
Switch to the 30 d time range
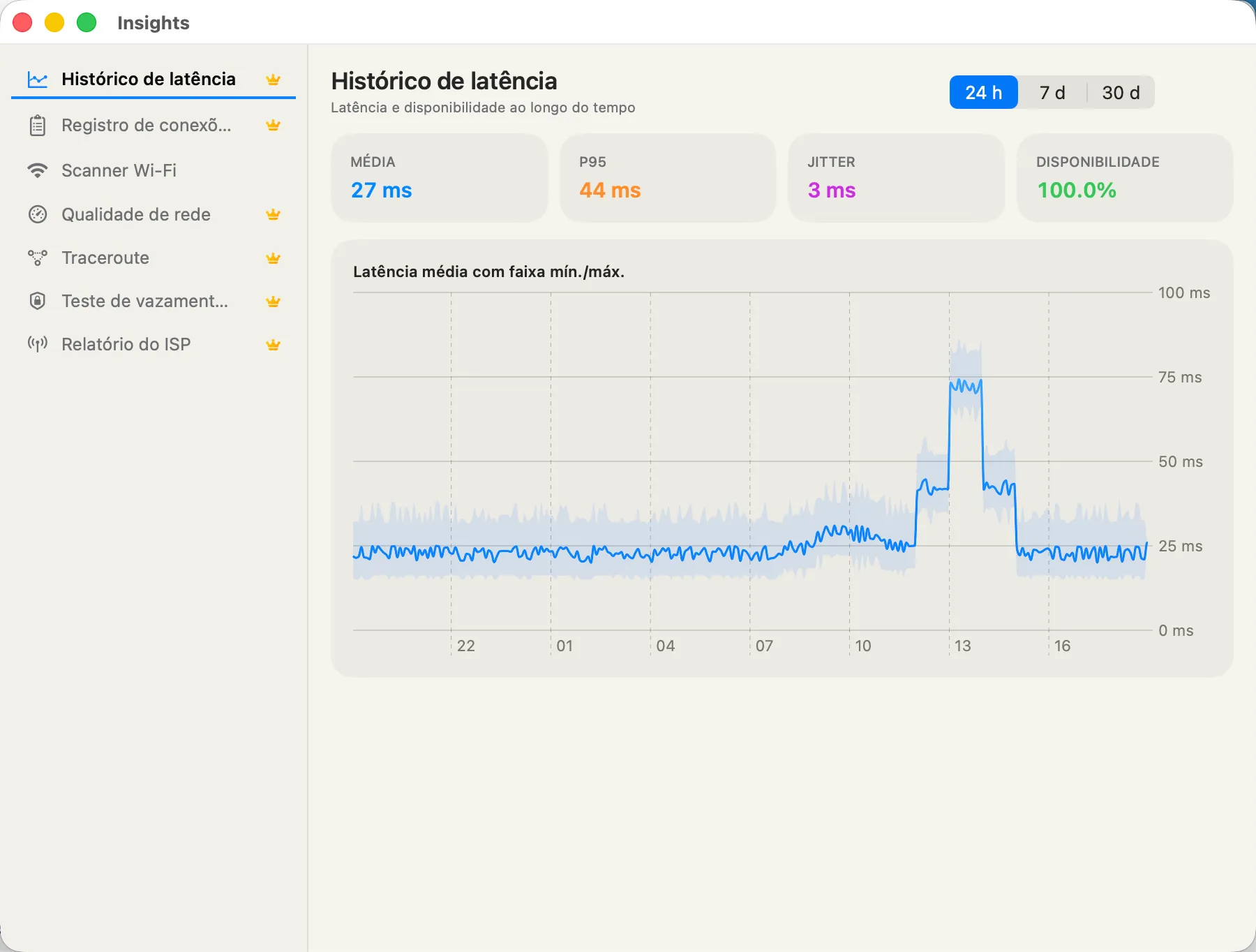tap(1121, 93)
